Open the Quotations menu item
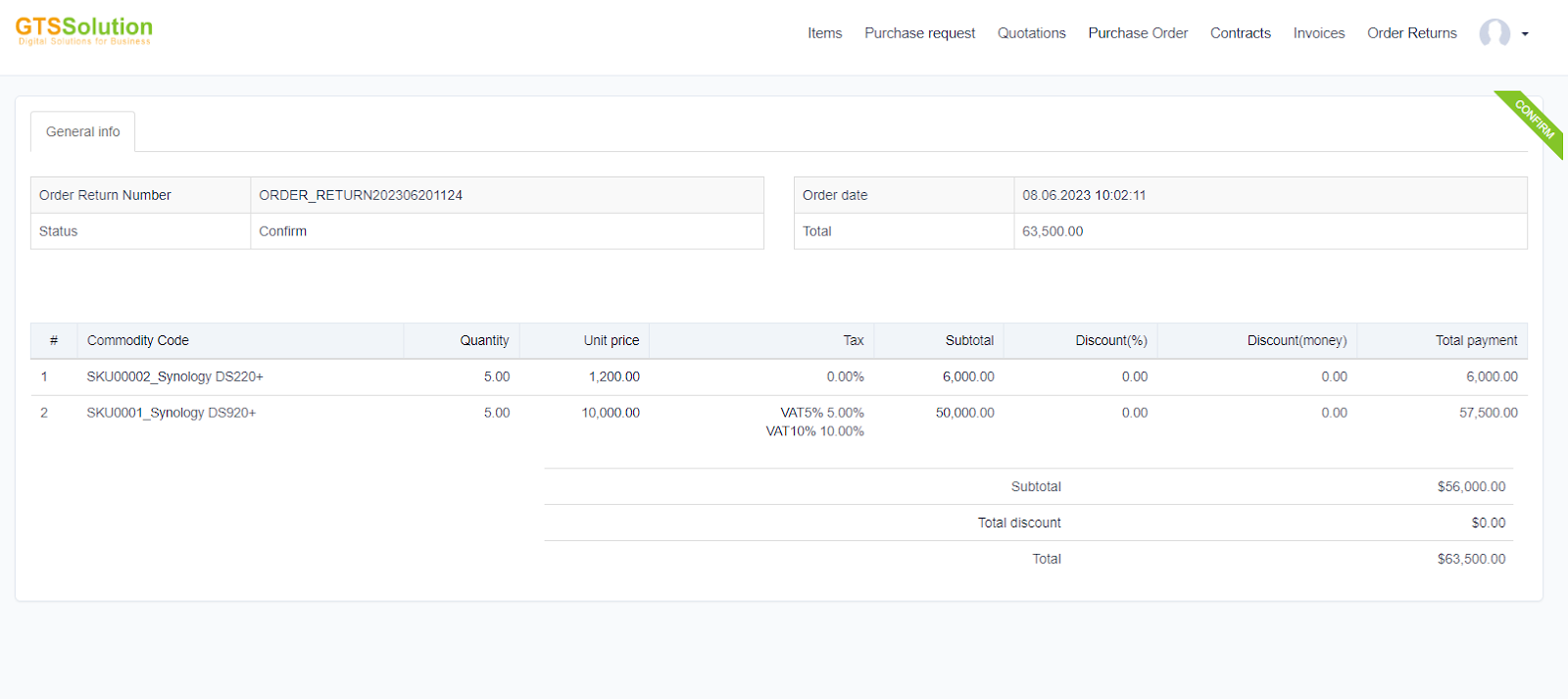Screen dimensions: 1568x699 [x=1031, y=33]
